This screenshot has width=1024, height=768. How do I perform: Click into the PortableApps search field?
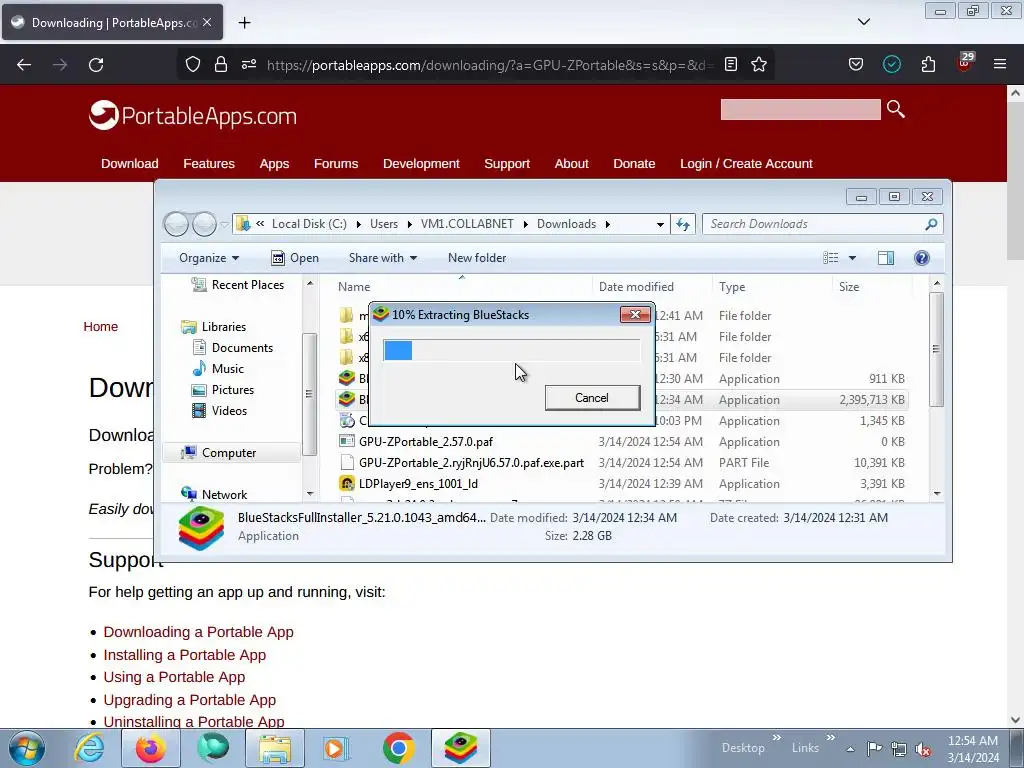coord(800,109)
